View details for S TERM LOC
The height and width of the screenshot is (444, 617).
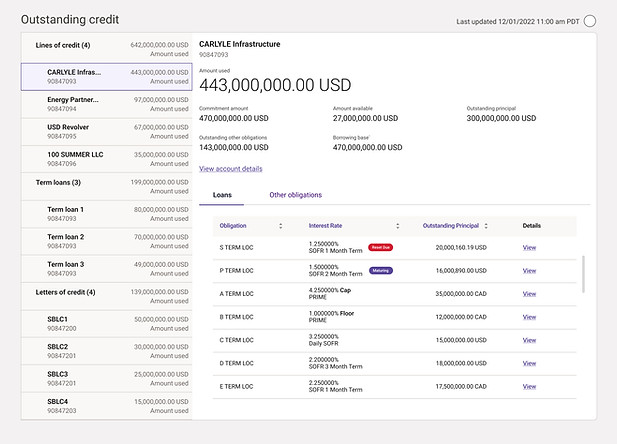point(529,248)
